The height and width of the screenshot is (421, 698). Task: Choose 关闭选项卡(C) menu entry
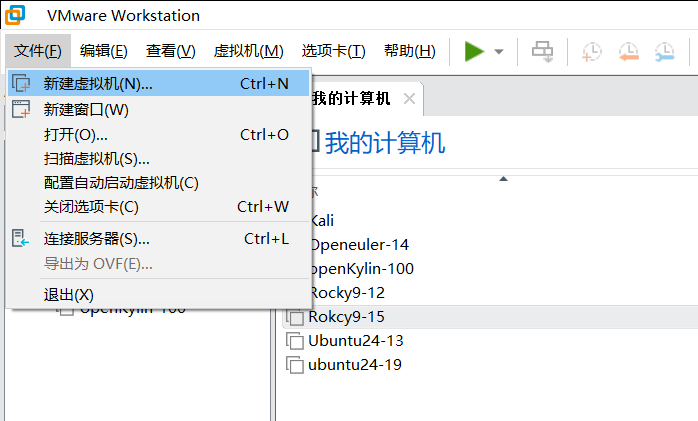click(x=158, y=206)
